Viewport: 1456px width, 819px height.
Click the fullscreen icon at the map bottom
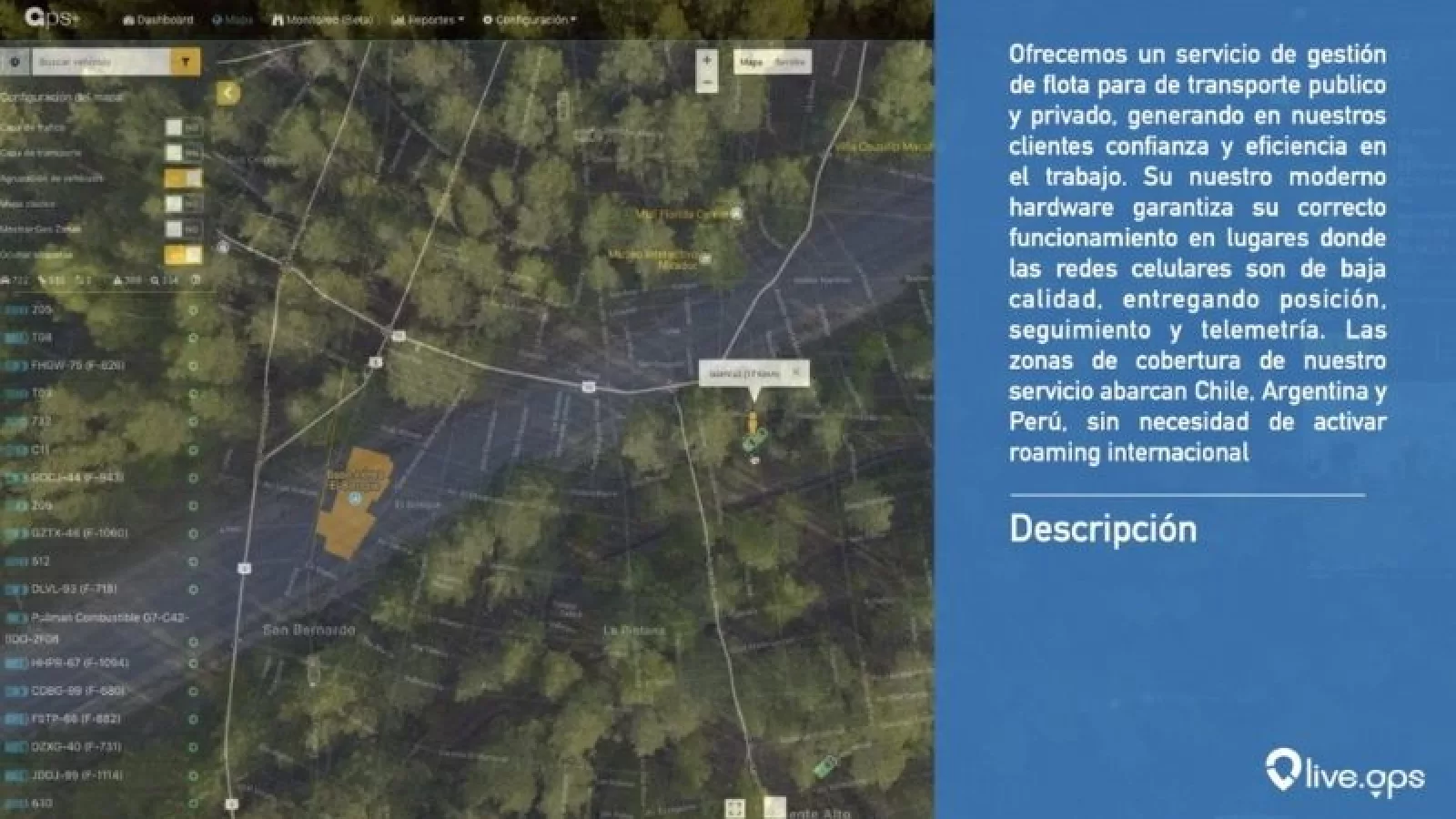click(x=734, y=807)
